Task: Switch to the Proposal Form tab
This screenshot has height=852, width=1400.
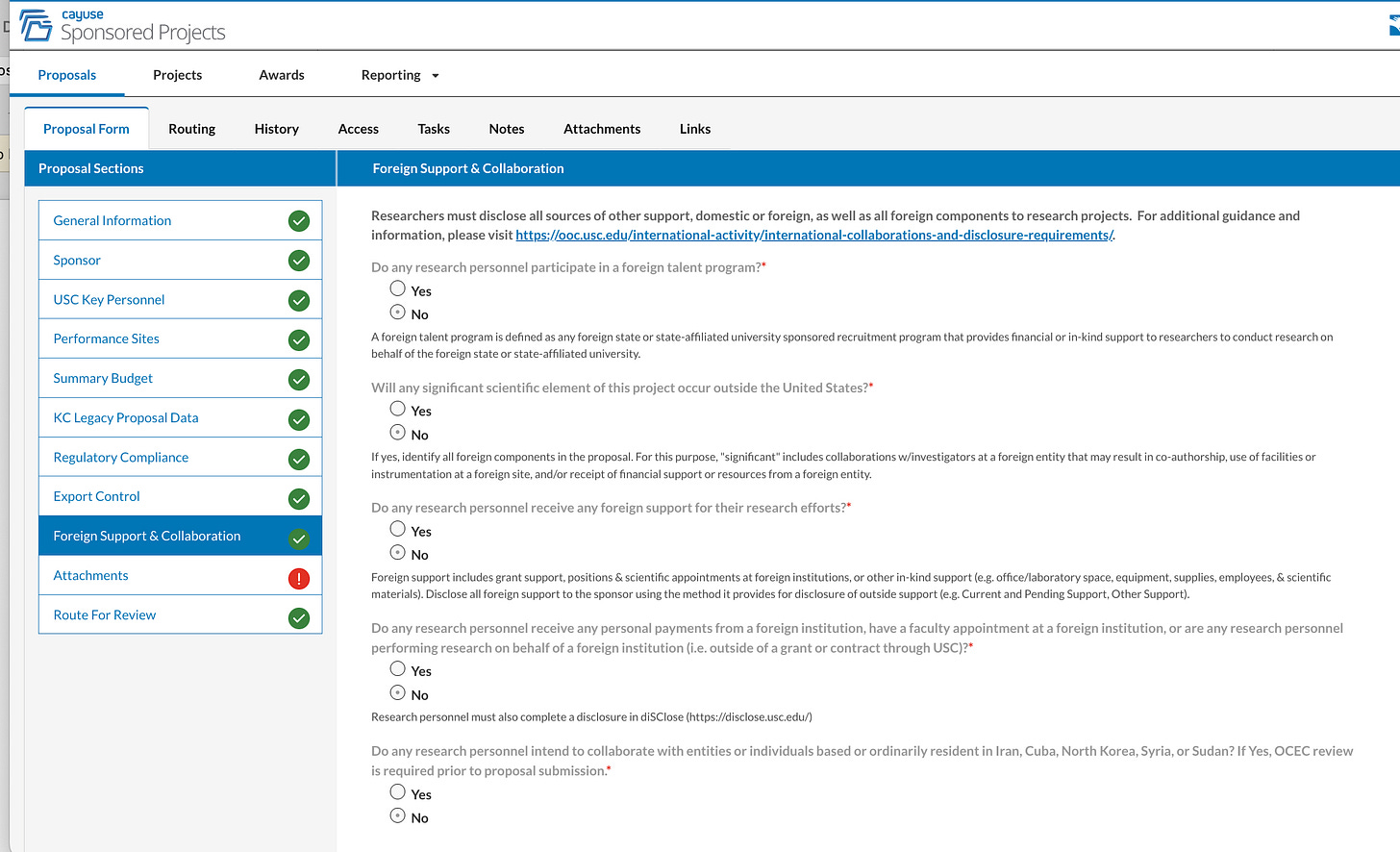Action: [x=87, y=129]
